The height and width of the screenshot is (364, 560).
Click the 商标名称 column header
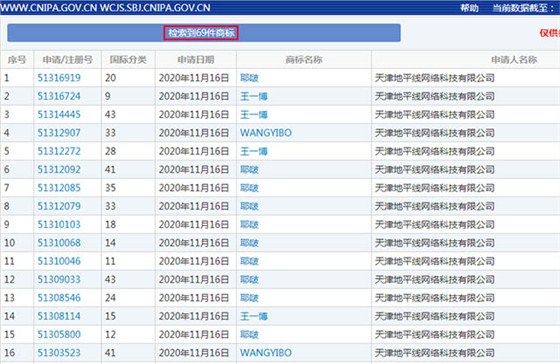click(304, 60)
